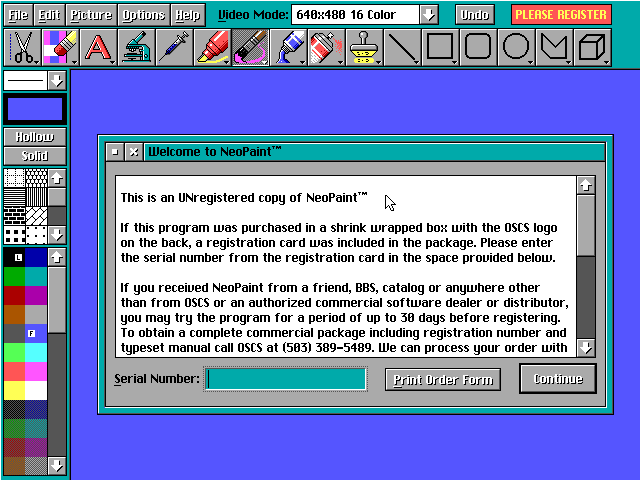
Task: Select the Polygon shape tool
Action: tap(554, 47)
